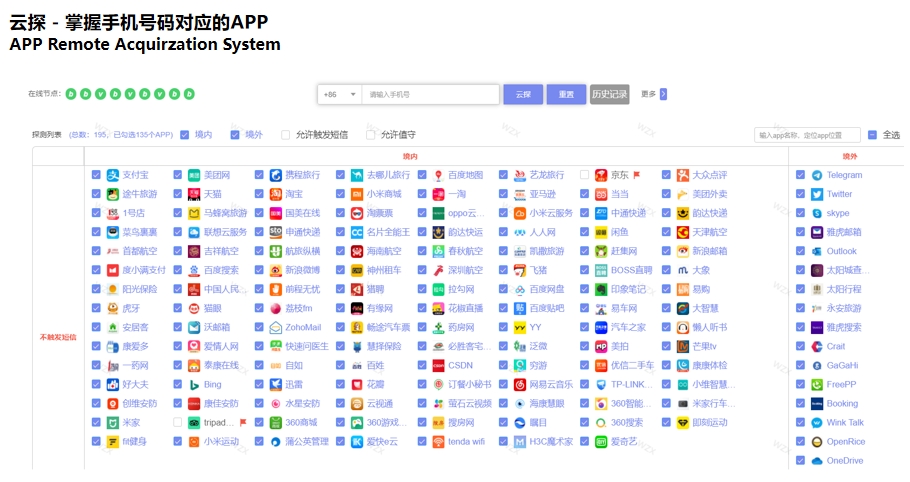Click the last green online node indicator

click(189, 94)
